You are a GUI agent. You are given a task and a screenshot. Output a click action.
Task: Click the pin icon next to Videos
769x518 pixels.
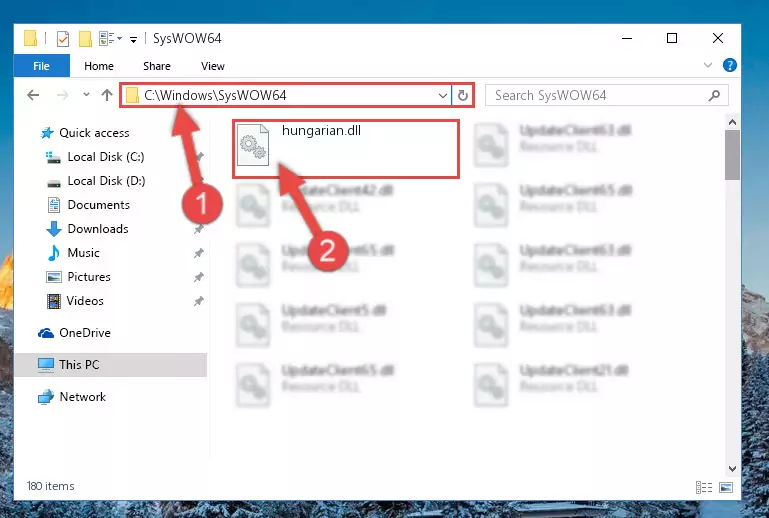199,301
